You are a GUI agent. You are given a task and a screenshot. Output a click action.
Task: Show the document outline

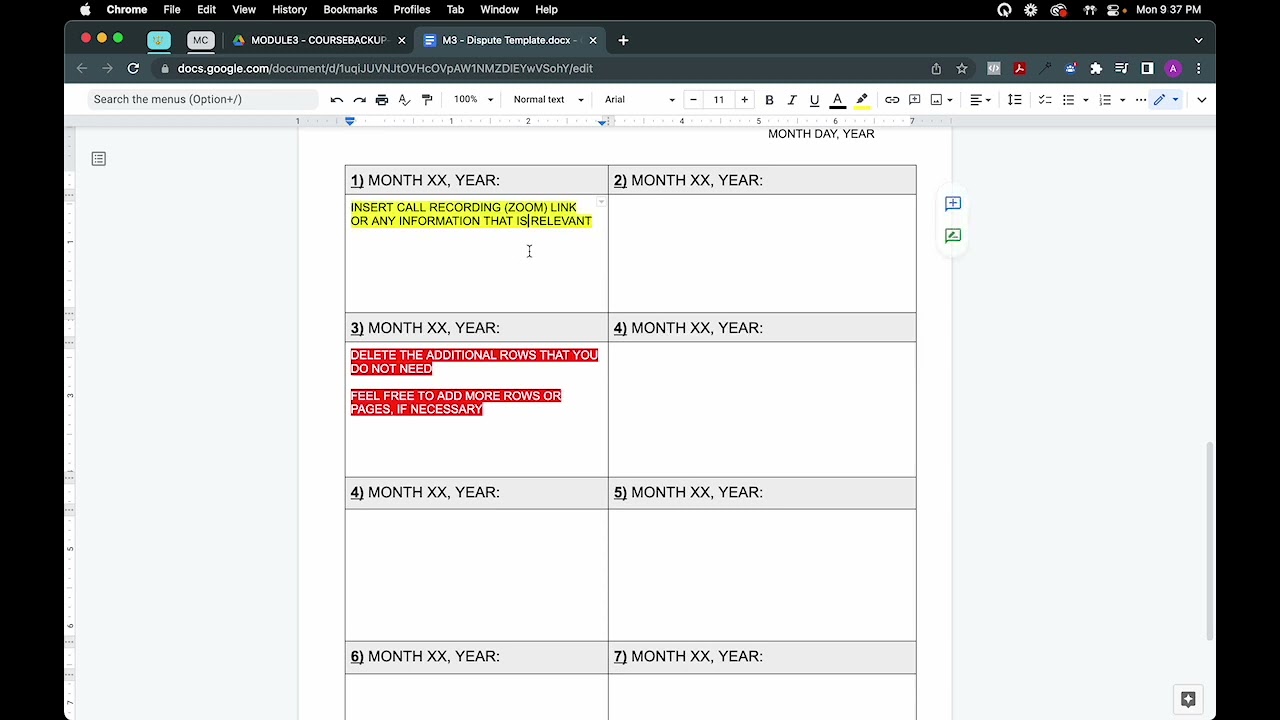99,159
